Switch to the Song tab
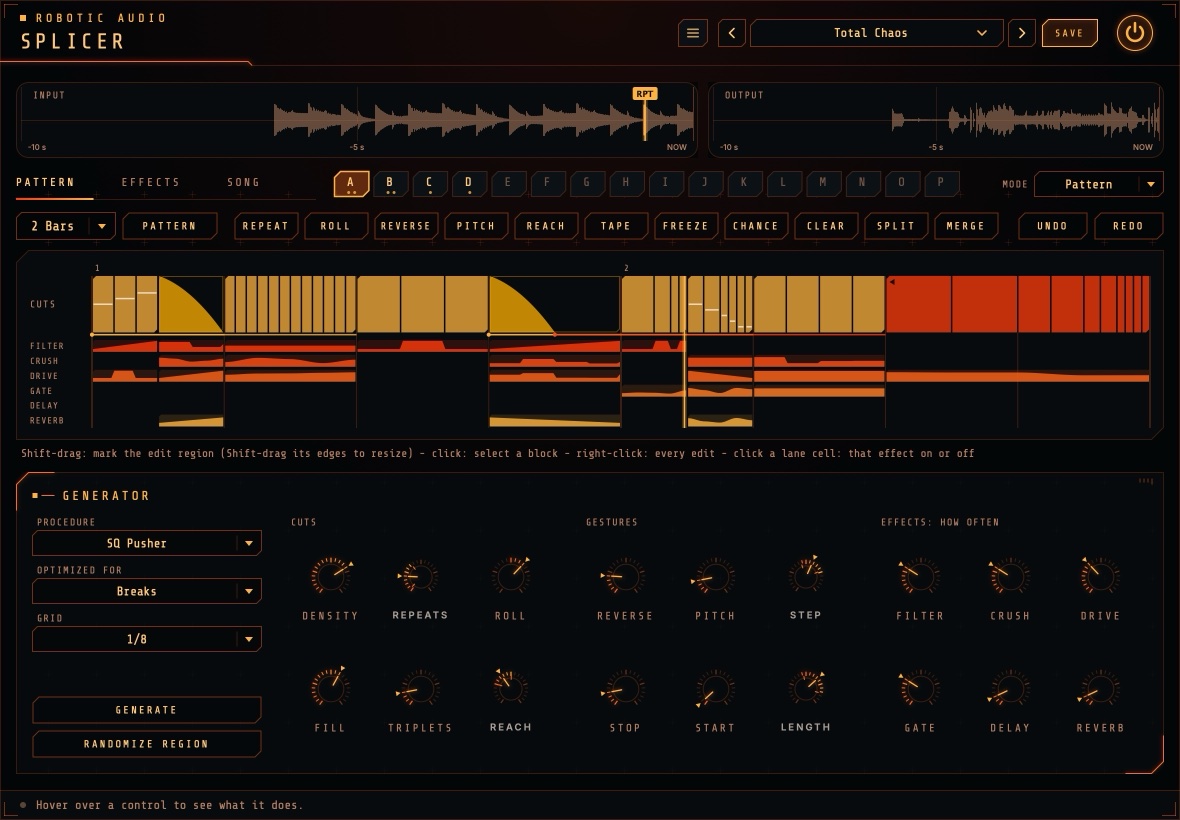 tap(243, 182)
